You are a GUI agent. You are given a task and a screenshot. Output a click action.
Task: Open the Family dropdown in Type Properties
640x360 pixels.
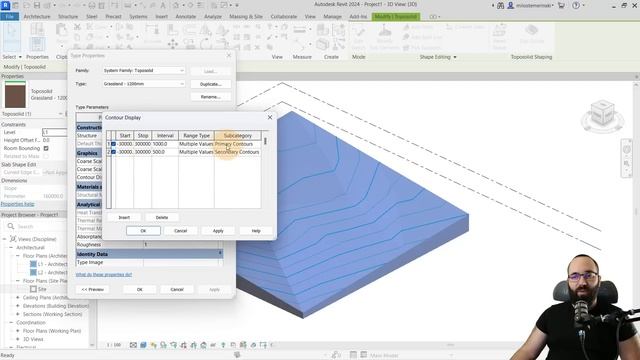[x=144, y=71]
